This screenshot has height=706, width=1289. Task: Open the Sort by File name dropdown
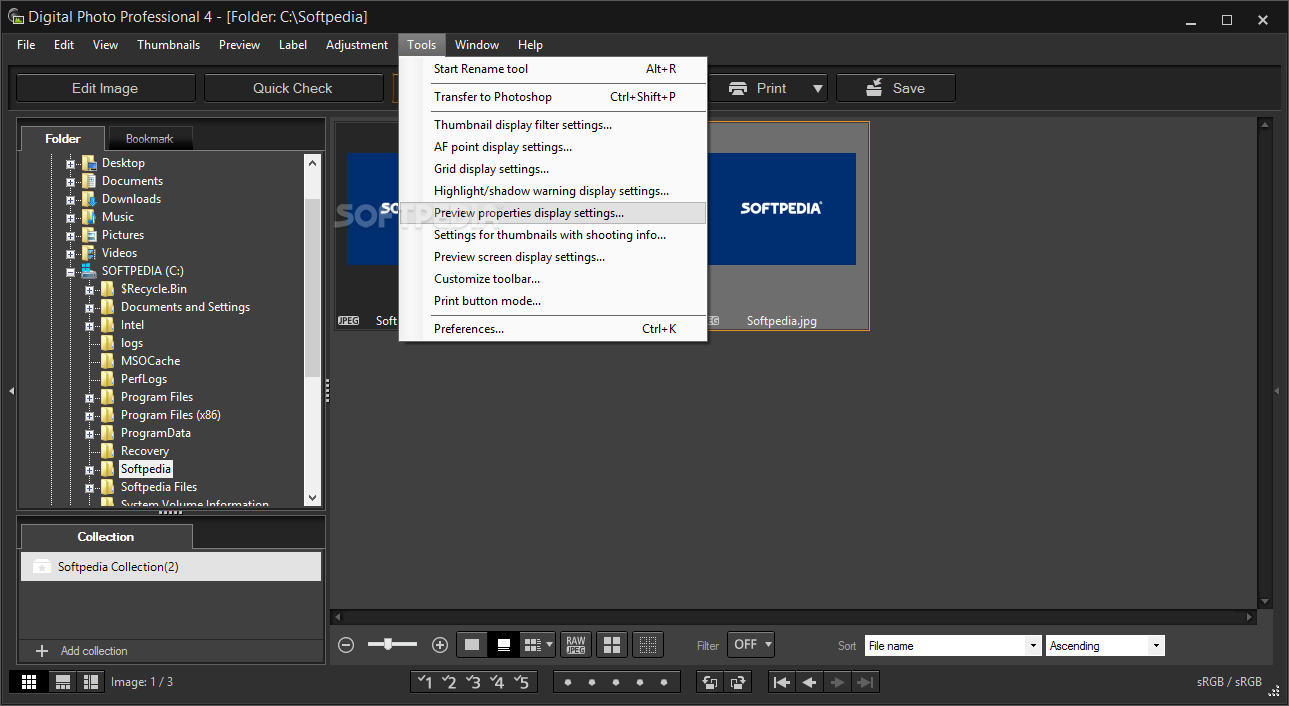point(953,646)
